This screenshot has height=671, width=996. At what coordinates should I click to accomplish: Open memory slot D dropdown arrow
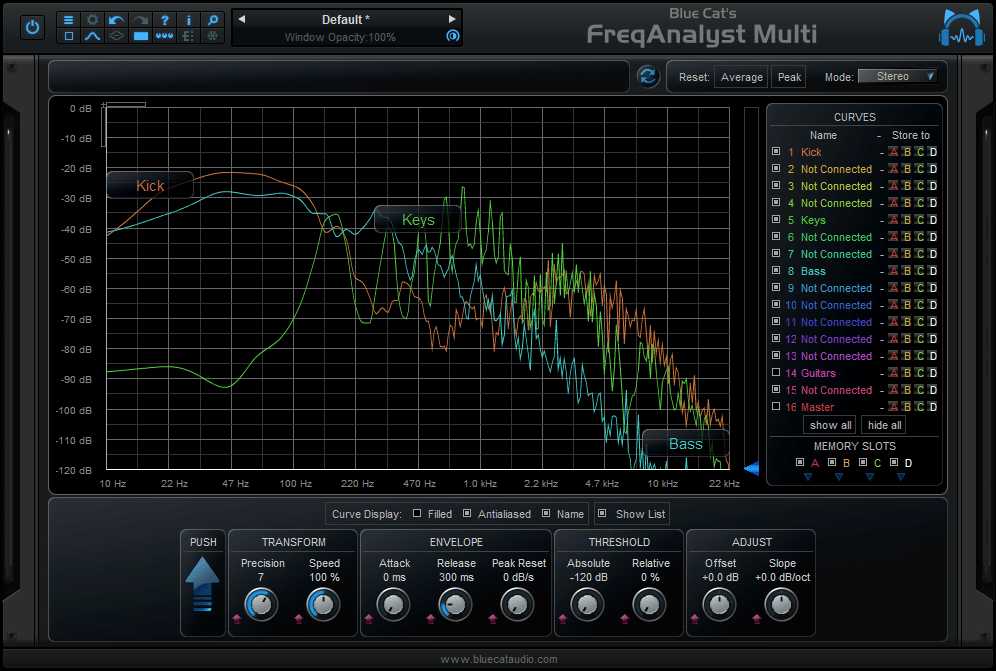901,477
